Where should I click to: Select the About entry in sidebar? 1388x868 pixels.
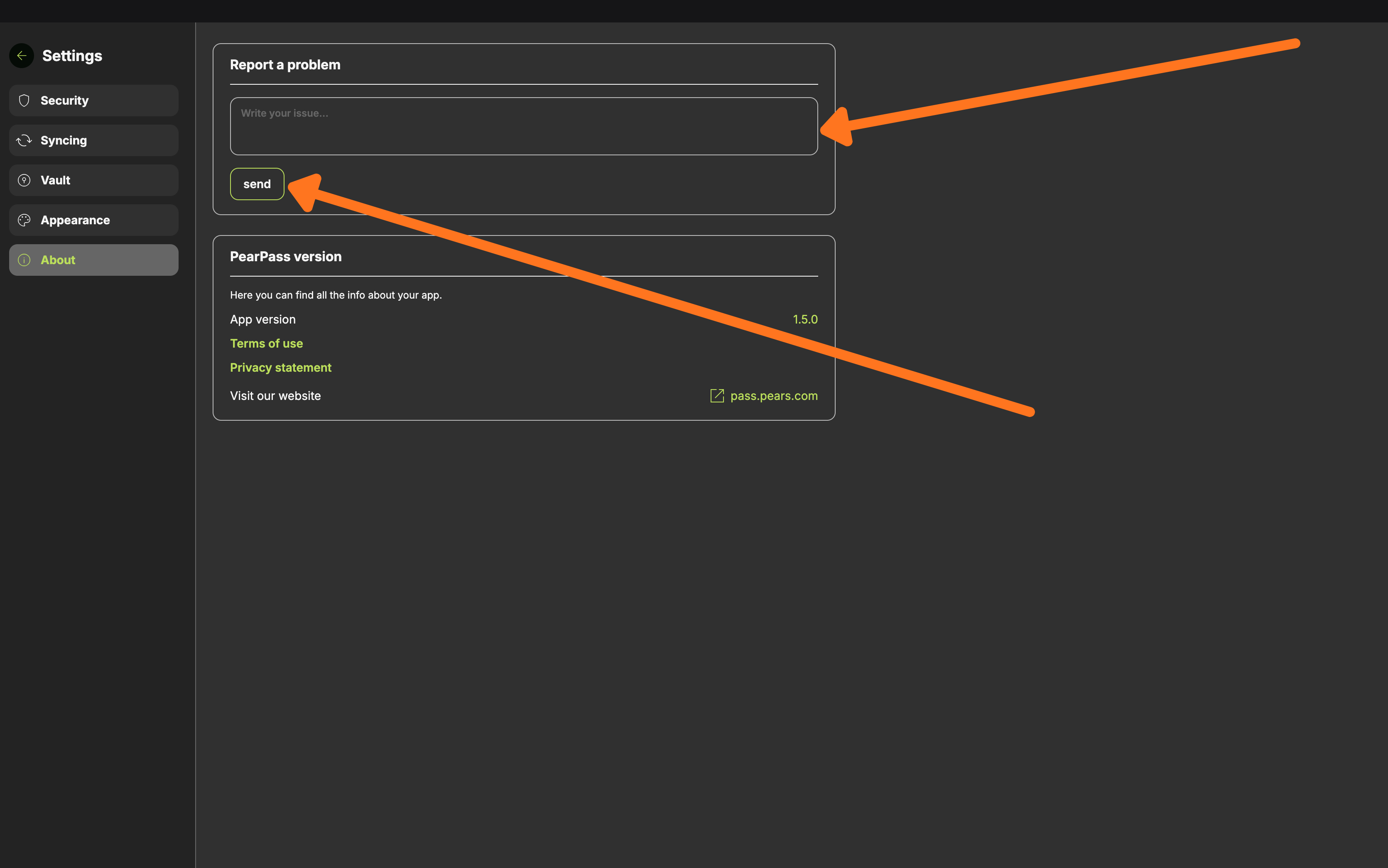(93, 260)
